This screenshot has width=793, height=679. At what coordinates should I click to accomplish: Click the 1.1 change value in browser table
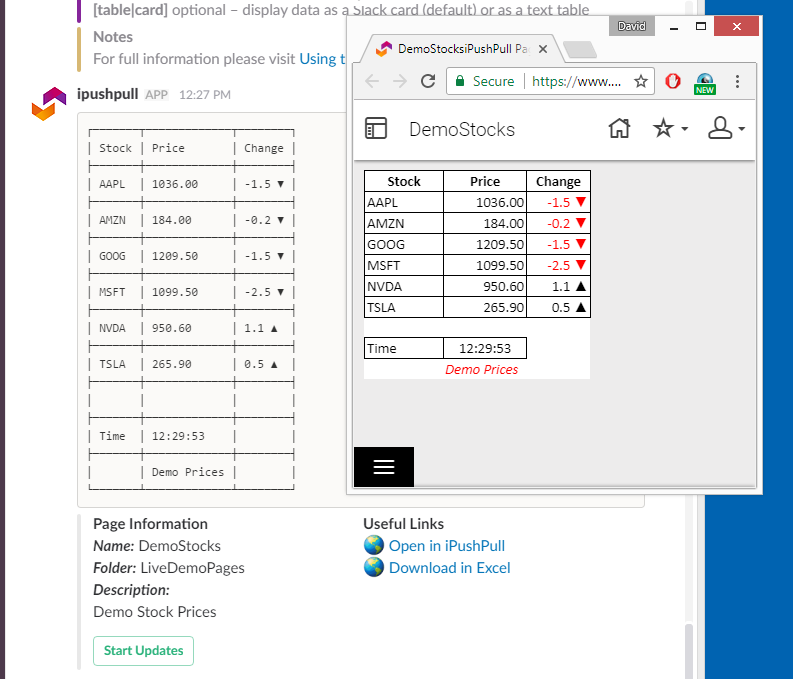click(x=561, y=287)
